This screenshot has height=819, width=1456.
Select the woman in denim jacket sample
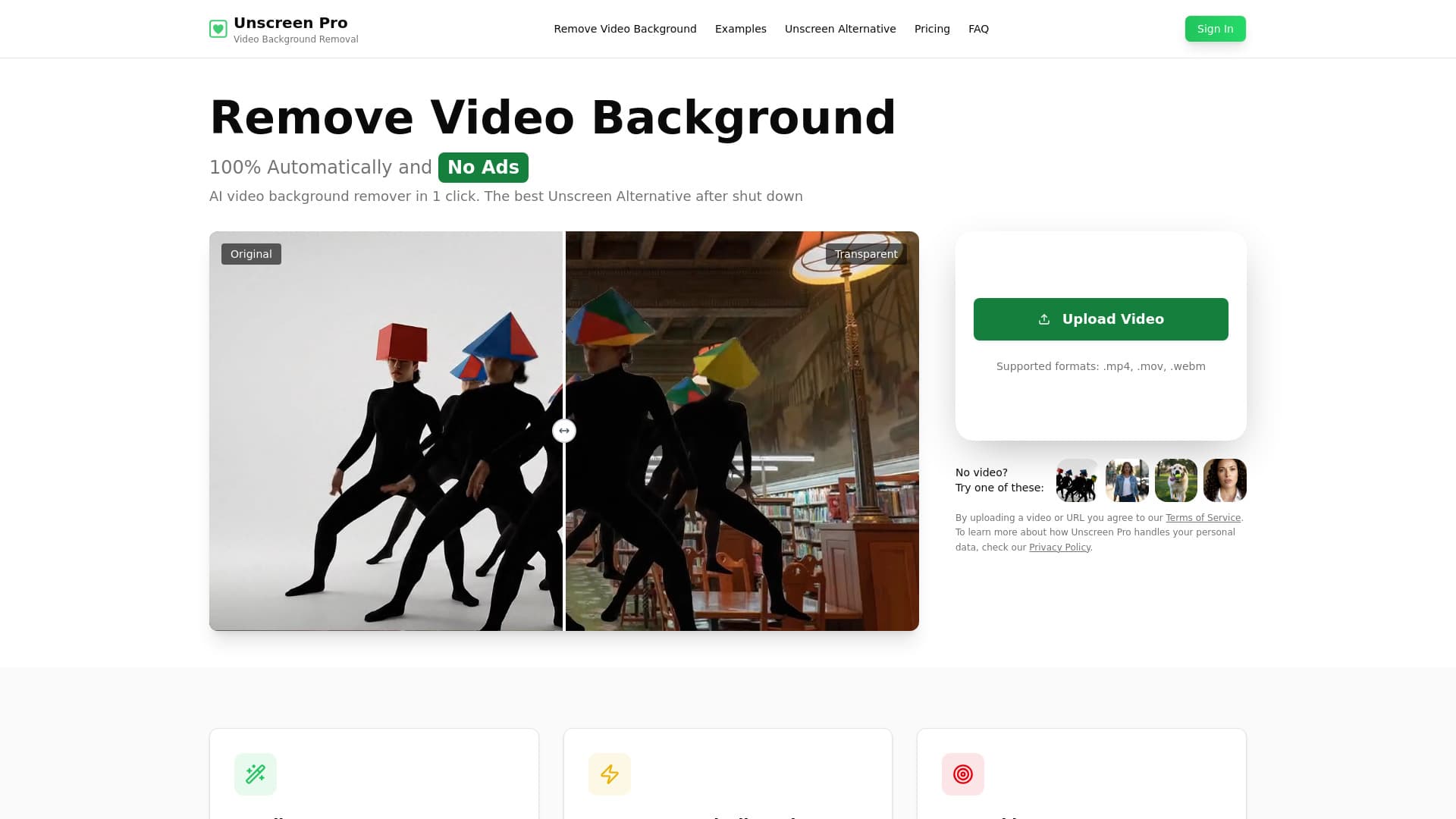point(1127,481)
